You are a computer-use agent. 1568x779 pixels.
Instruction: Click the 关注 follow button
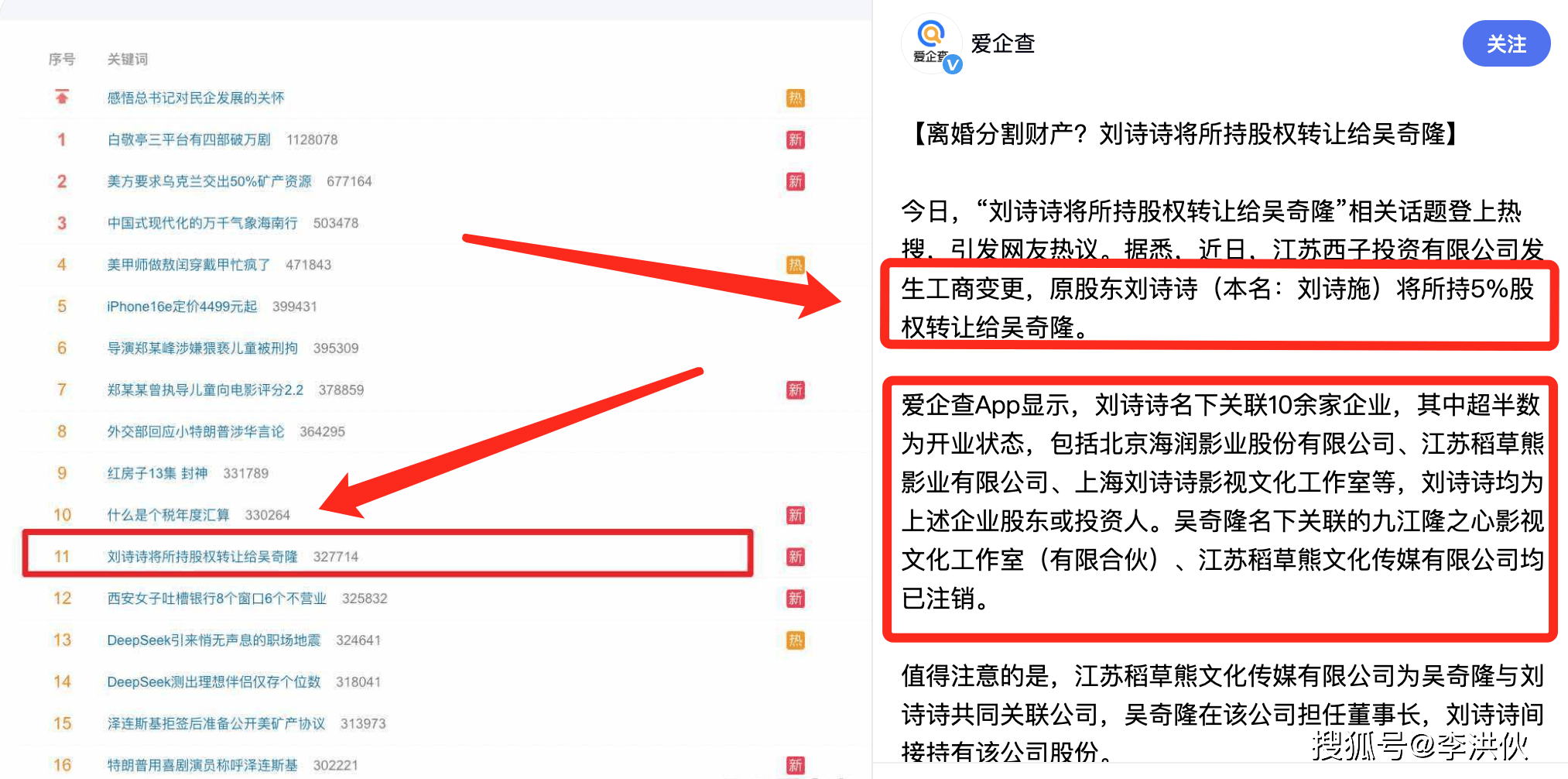(1506, 44)
